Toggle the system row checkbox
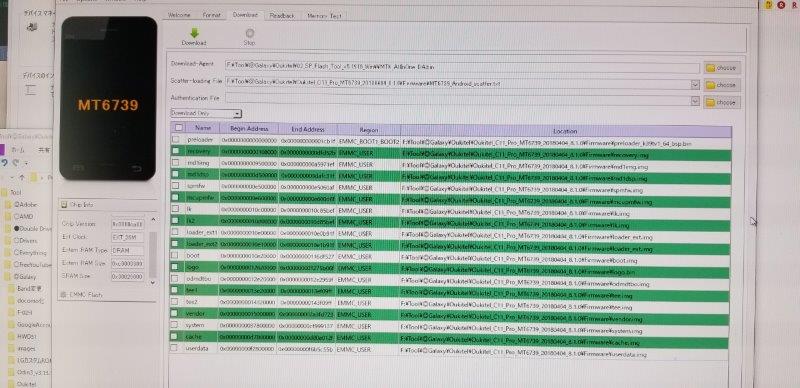Image resolution: width=800 pixels, height=388 pixels. coord(174,325)
